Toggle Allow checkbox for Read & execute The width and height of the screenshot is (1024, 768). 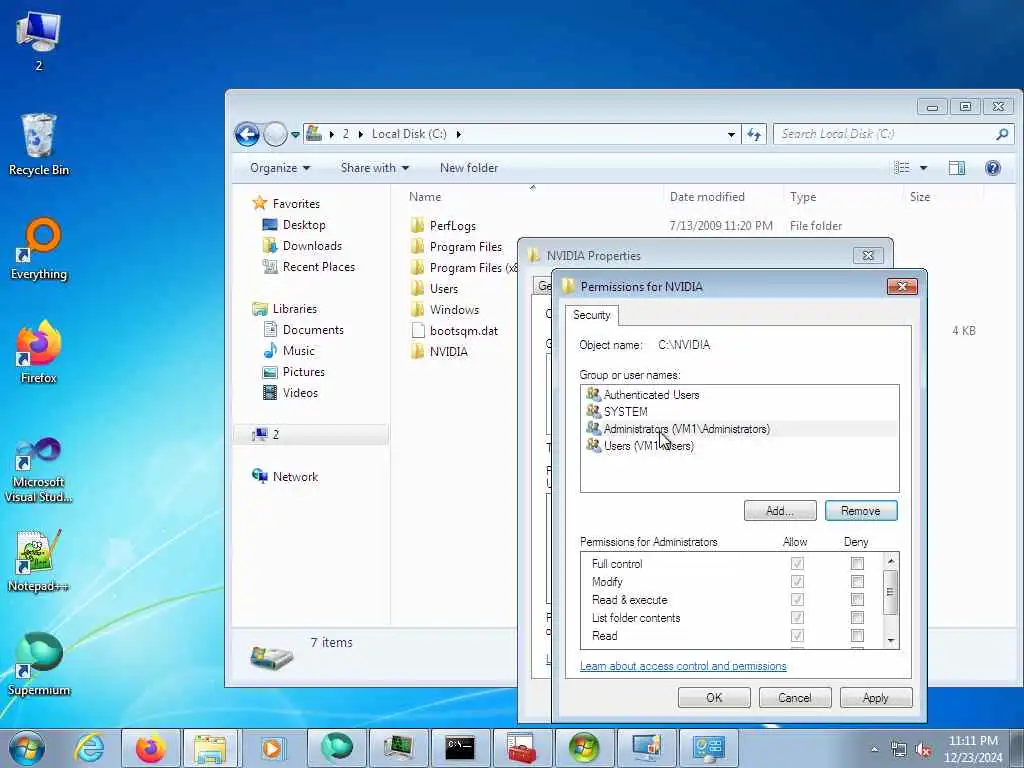click(797, 600)
